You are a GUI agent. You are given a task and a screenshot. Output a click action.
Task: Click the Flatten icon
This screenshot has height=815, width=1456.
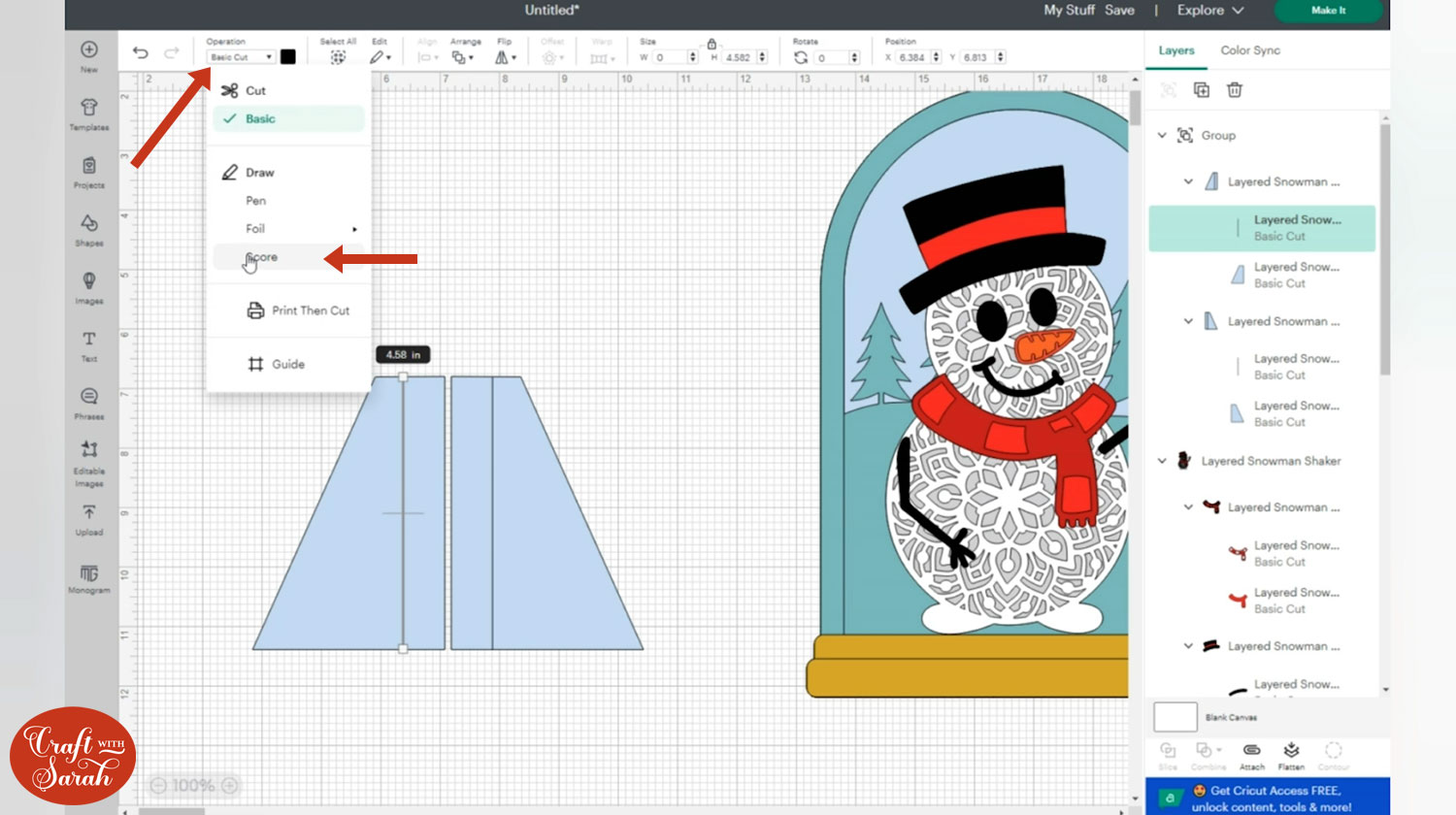1291,755
